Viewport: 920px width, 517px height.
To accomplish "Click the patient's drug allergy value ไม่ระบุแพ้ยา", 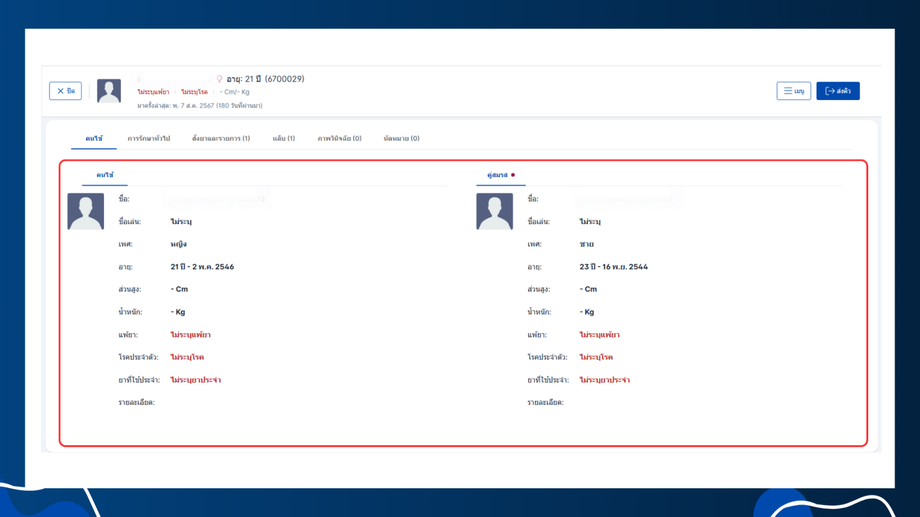I will [190, 335].
